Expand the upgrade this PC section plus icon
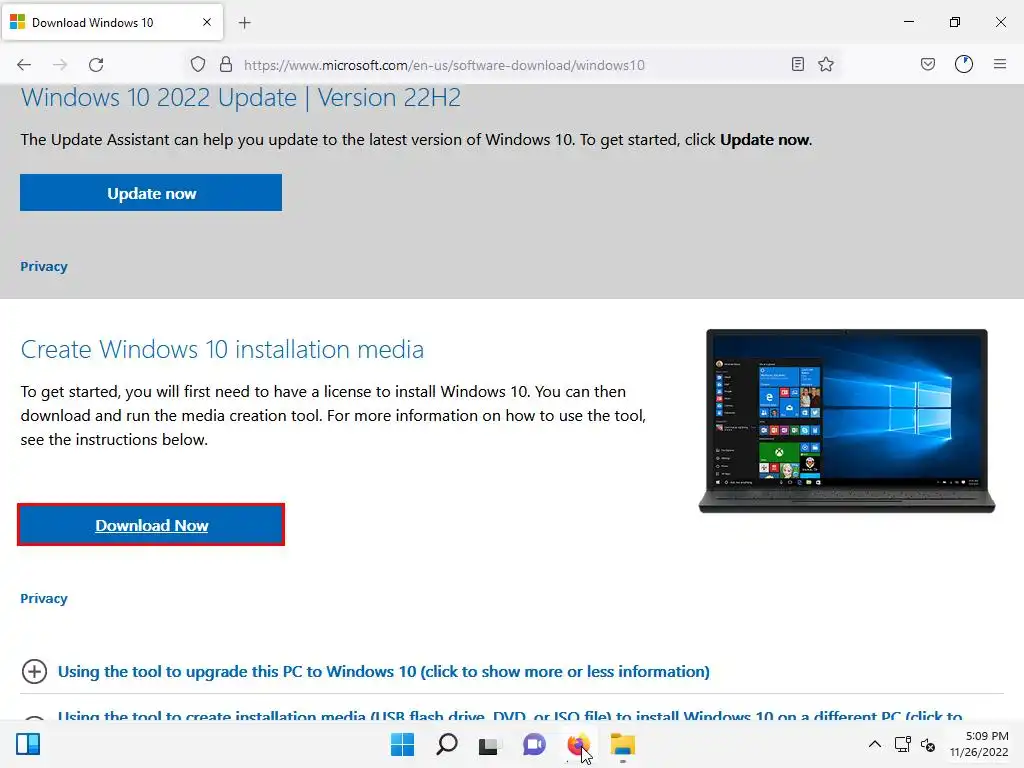1024x768 pixels. [x=35, y=671]
